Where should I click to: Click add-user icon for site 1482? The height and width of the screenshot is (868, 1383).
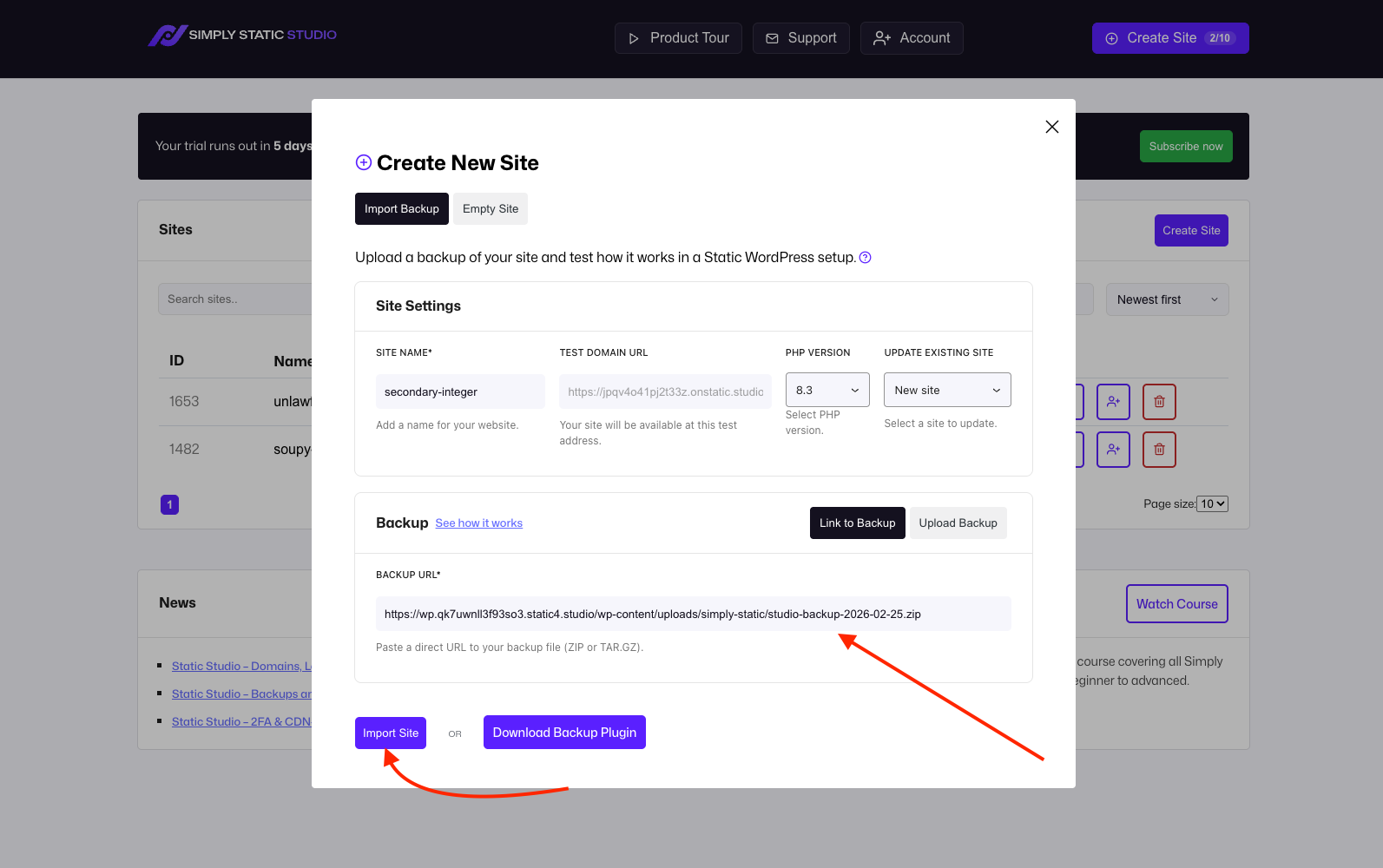(1113, 450)
